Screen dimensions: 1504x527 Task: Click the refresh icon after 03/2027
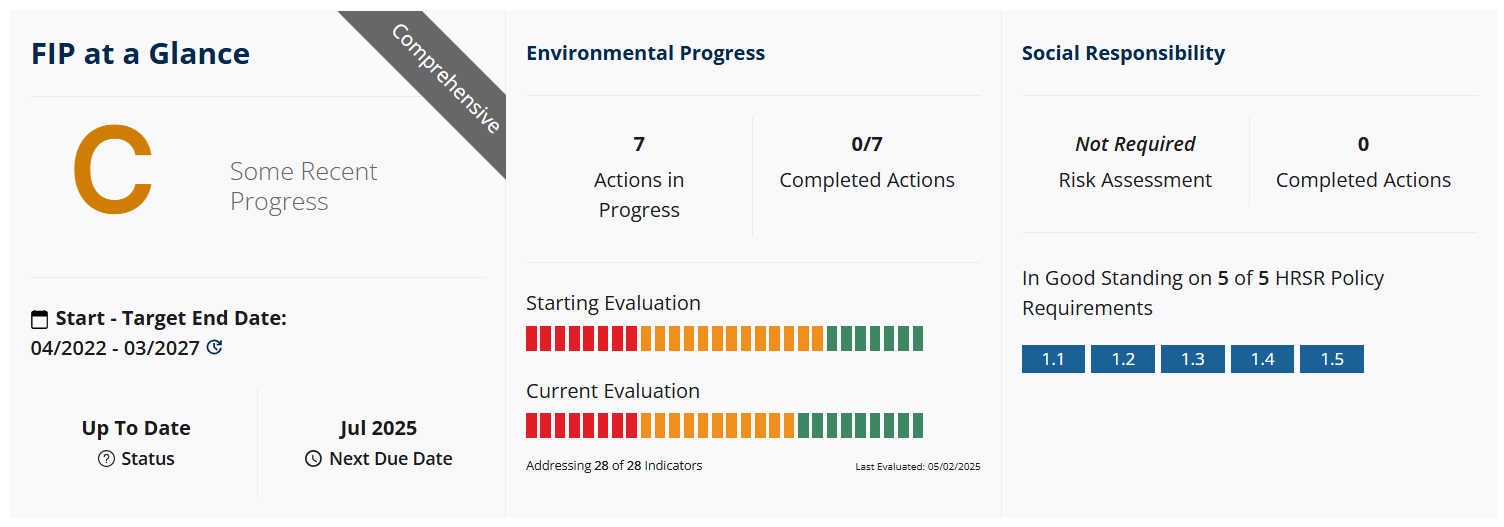(x=214, y=348)
